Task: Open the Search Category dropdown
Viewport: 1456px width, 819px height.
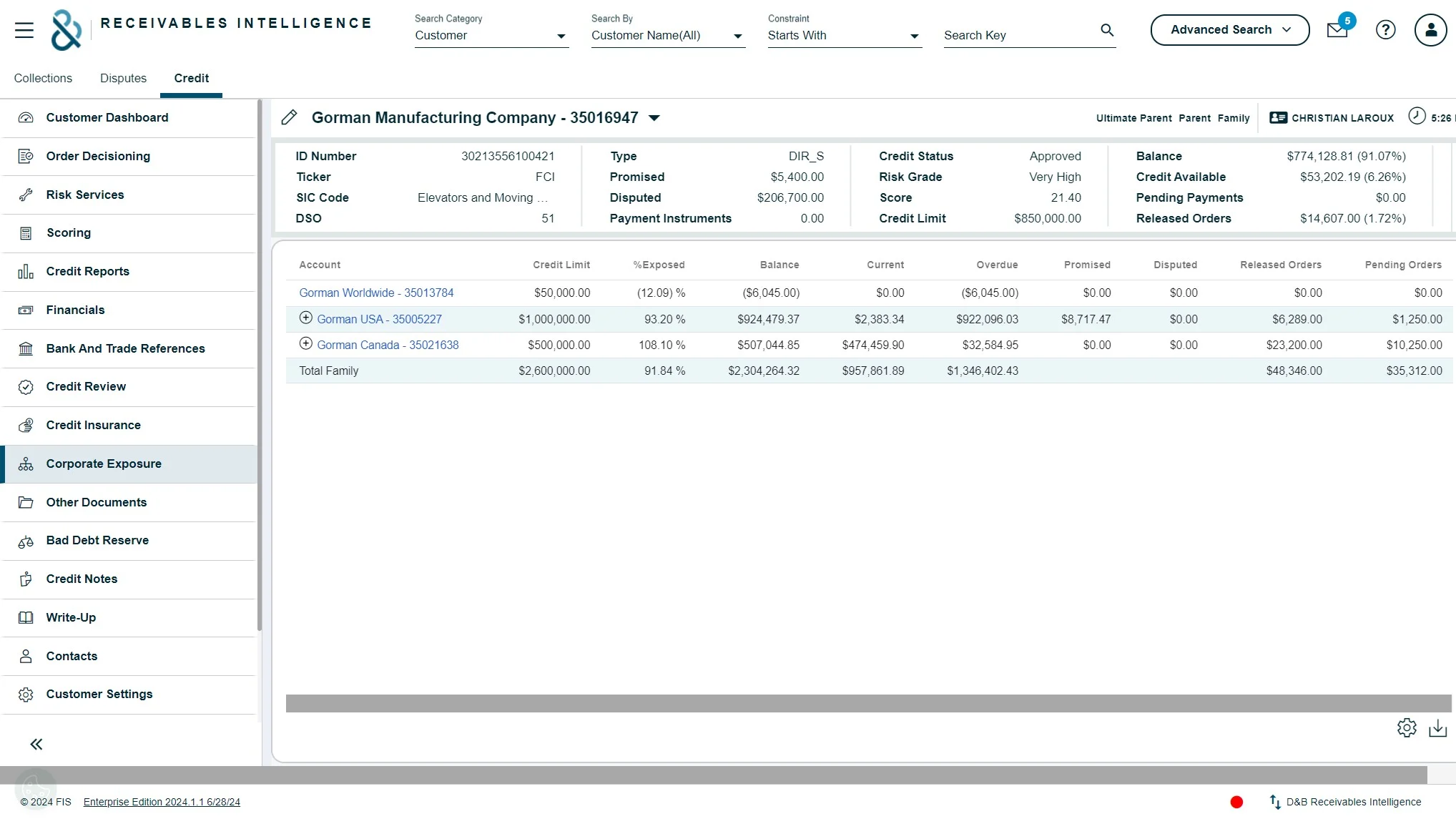Action: coord(491,35)
